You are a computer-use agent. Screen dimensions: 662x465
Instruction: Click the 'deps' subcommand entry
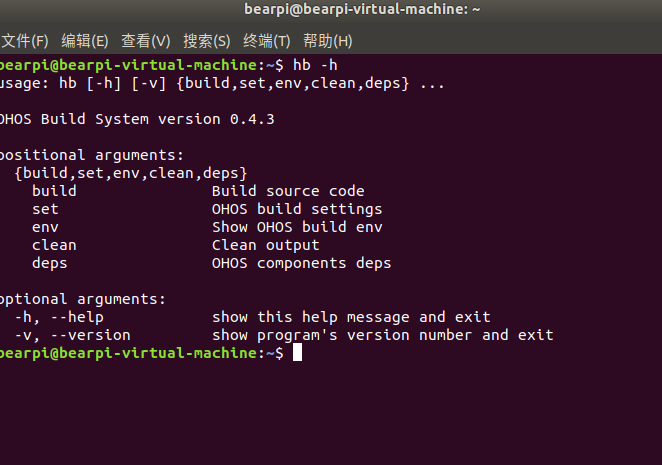pos(50,264)
